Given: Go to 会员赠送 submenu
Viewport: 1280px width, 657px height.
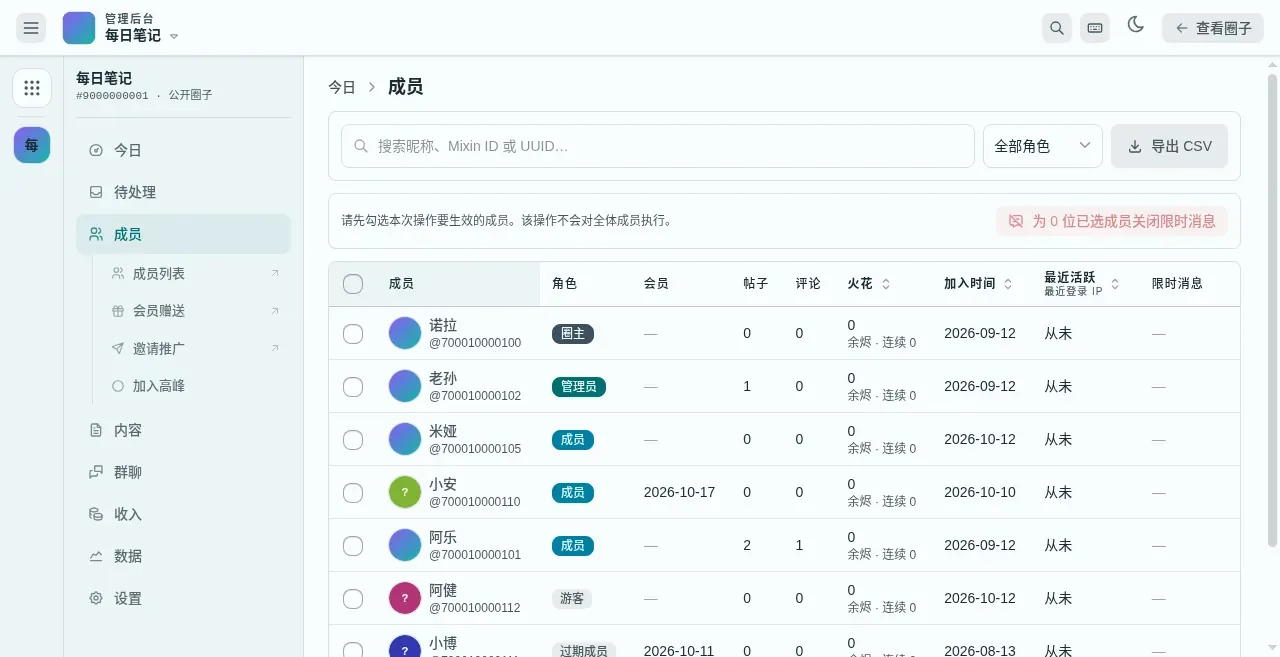Looking at the screenshot, I should (195, 311).
